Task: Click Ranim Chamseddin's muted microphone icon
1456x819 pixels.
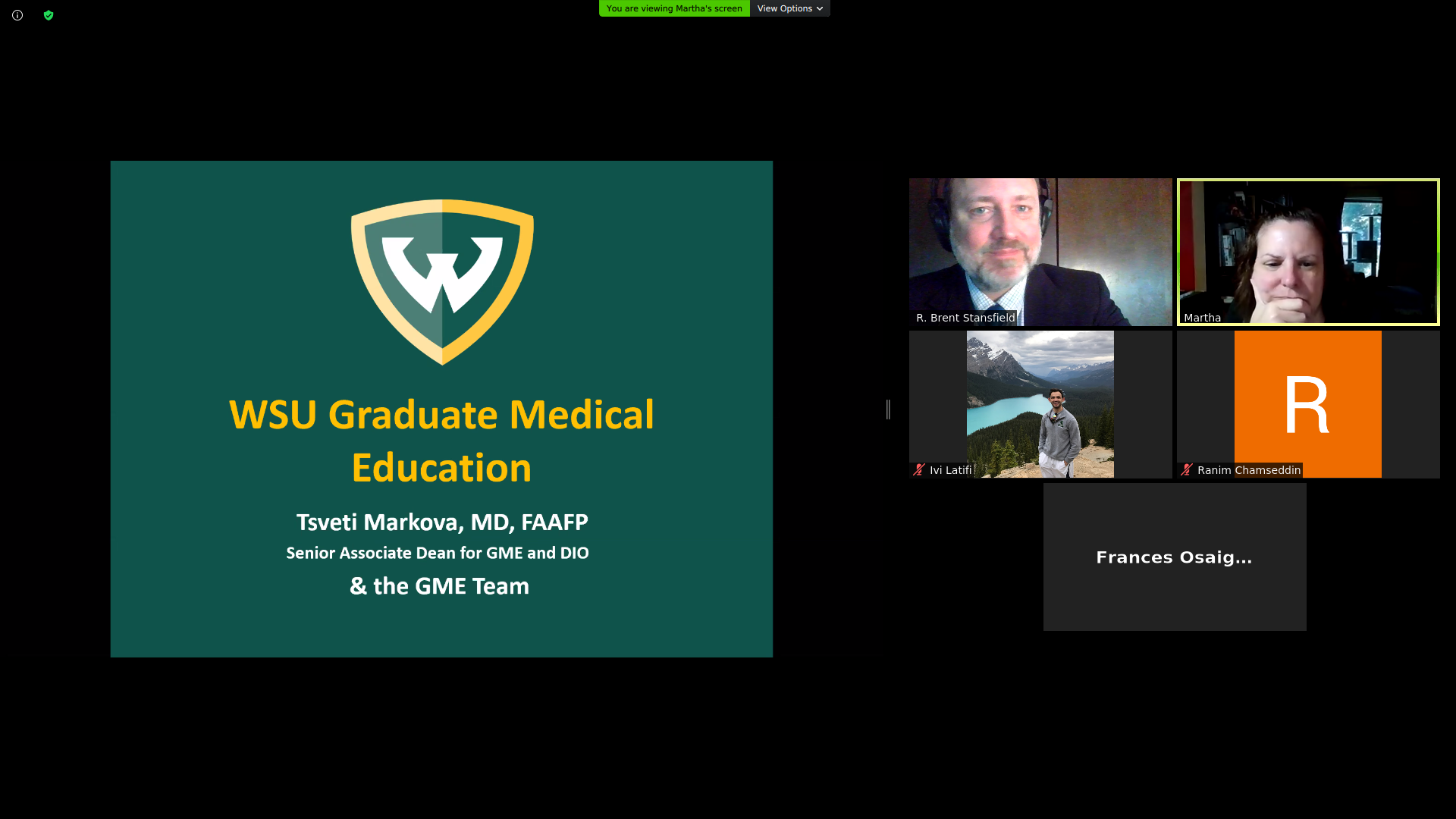Action: (1187, 470)
